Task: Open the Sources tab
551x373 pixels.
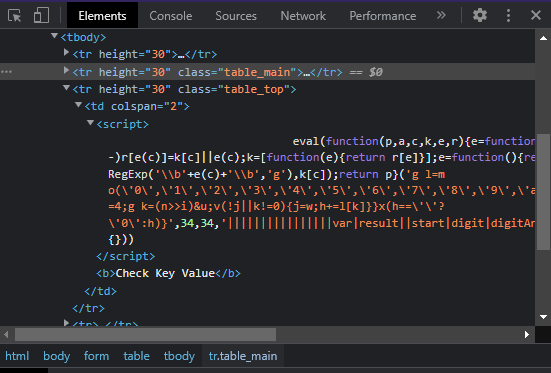Action: (236, 16)
